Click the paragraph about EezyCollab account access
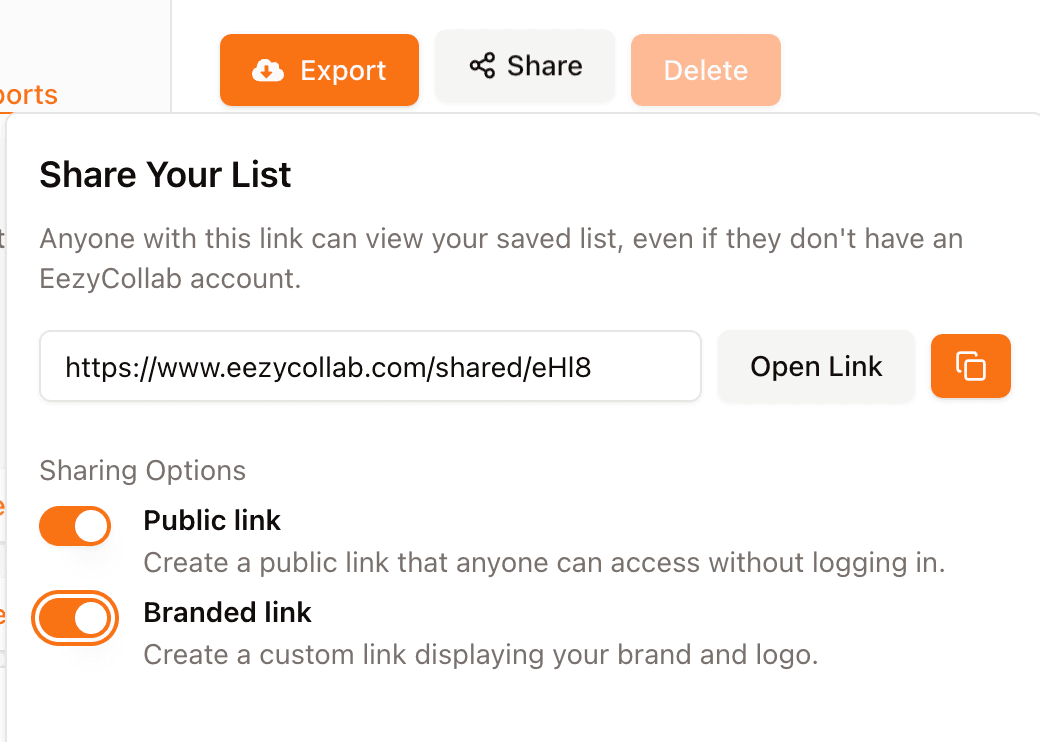 pos(501,259)
